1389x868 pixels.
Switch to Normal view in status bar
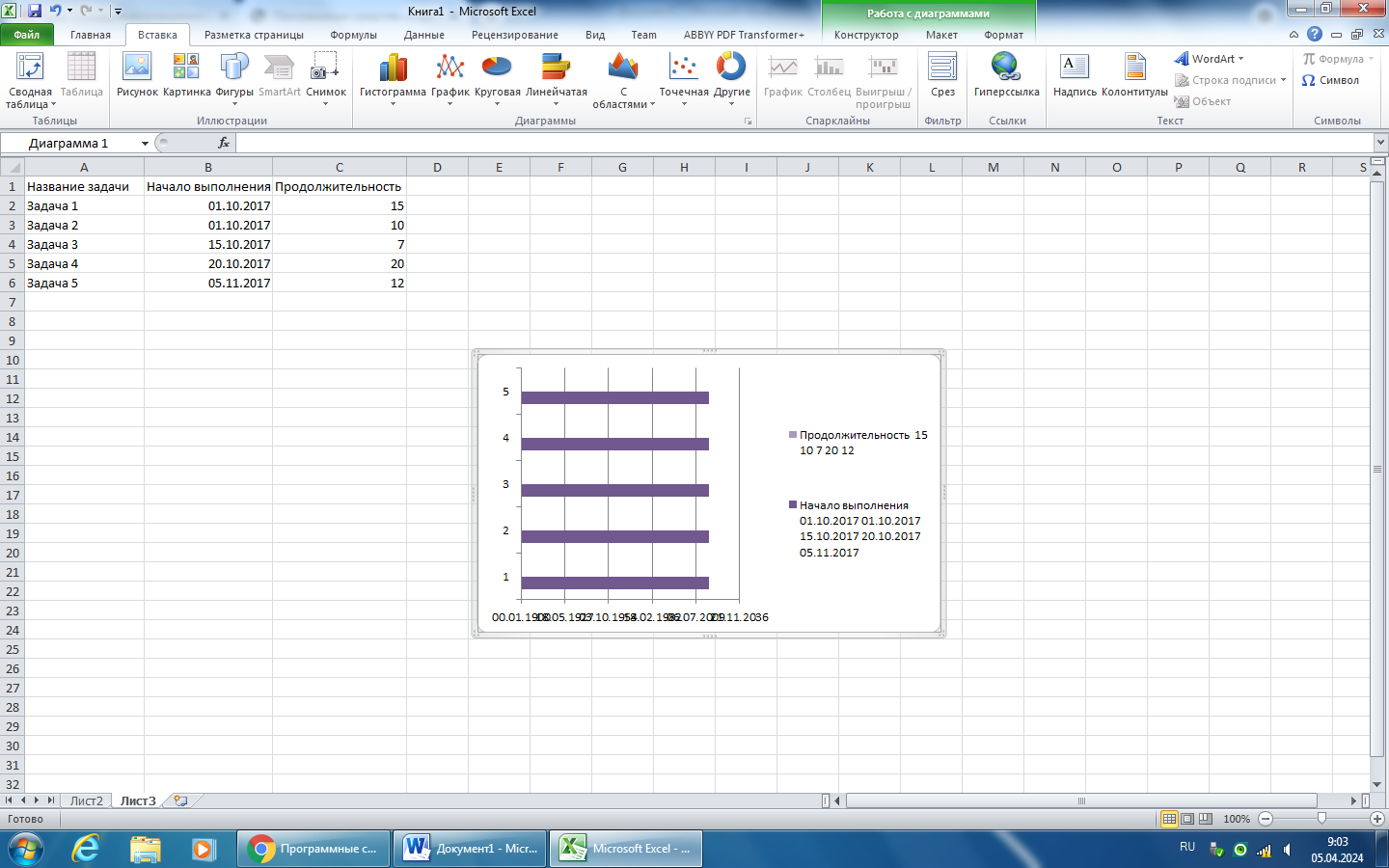pyautogui.click(x=1169, y=819)
